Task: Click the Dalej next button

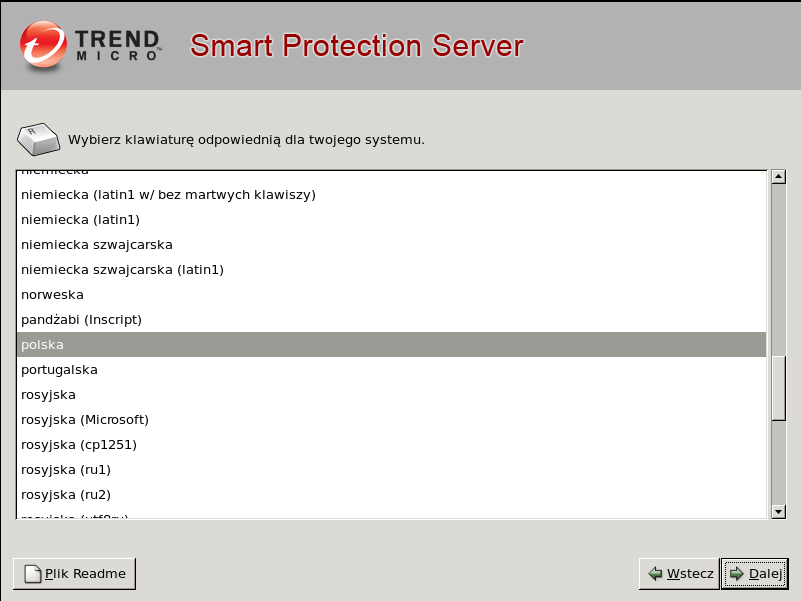Action: [x=755, y=573]
